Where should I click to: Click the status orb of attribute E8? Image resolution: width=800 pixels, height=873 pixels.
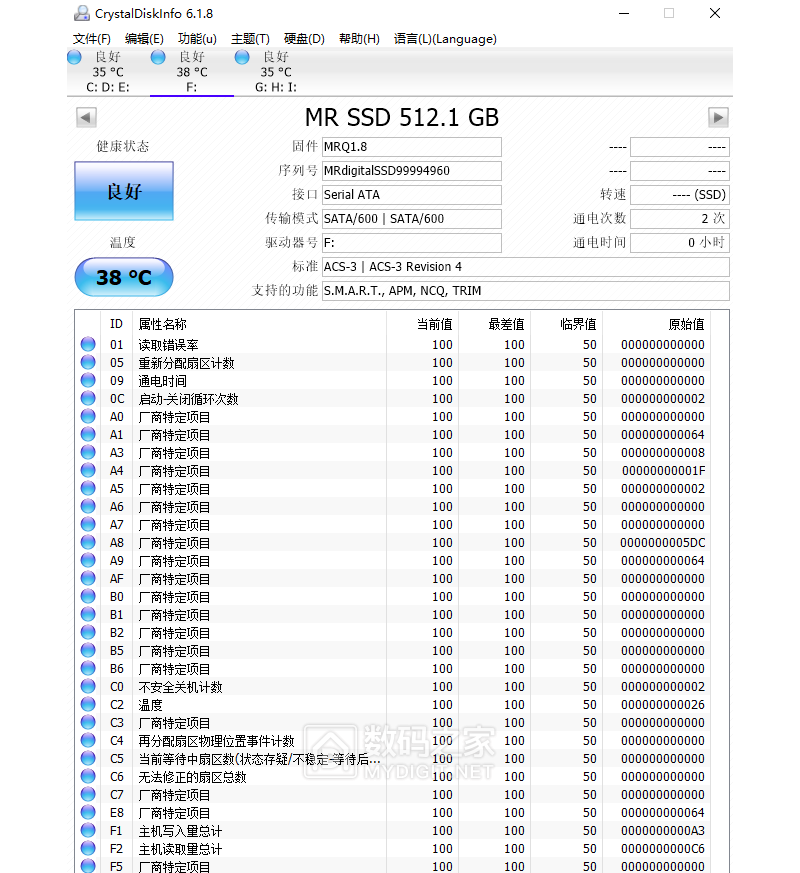click(x=88, y=812)
